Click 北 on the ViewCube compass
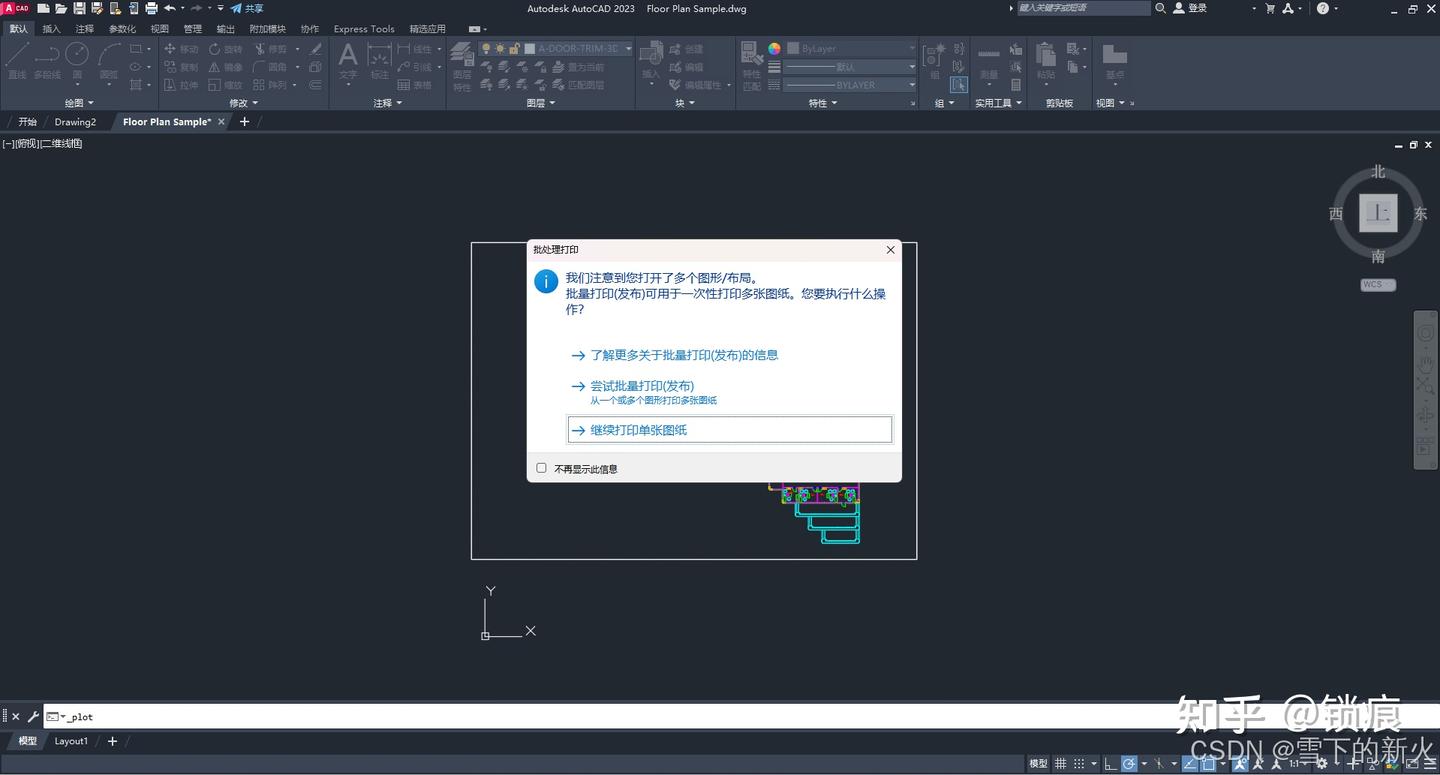1440x775 pixels. 1378,171
